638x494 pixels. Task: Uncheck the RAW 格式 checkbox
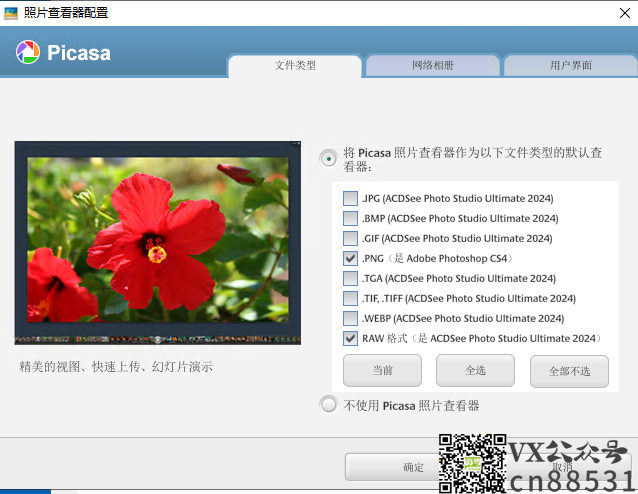coord(350,338)
